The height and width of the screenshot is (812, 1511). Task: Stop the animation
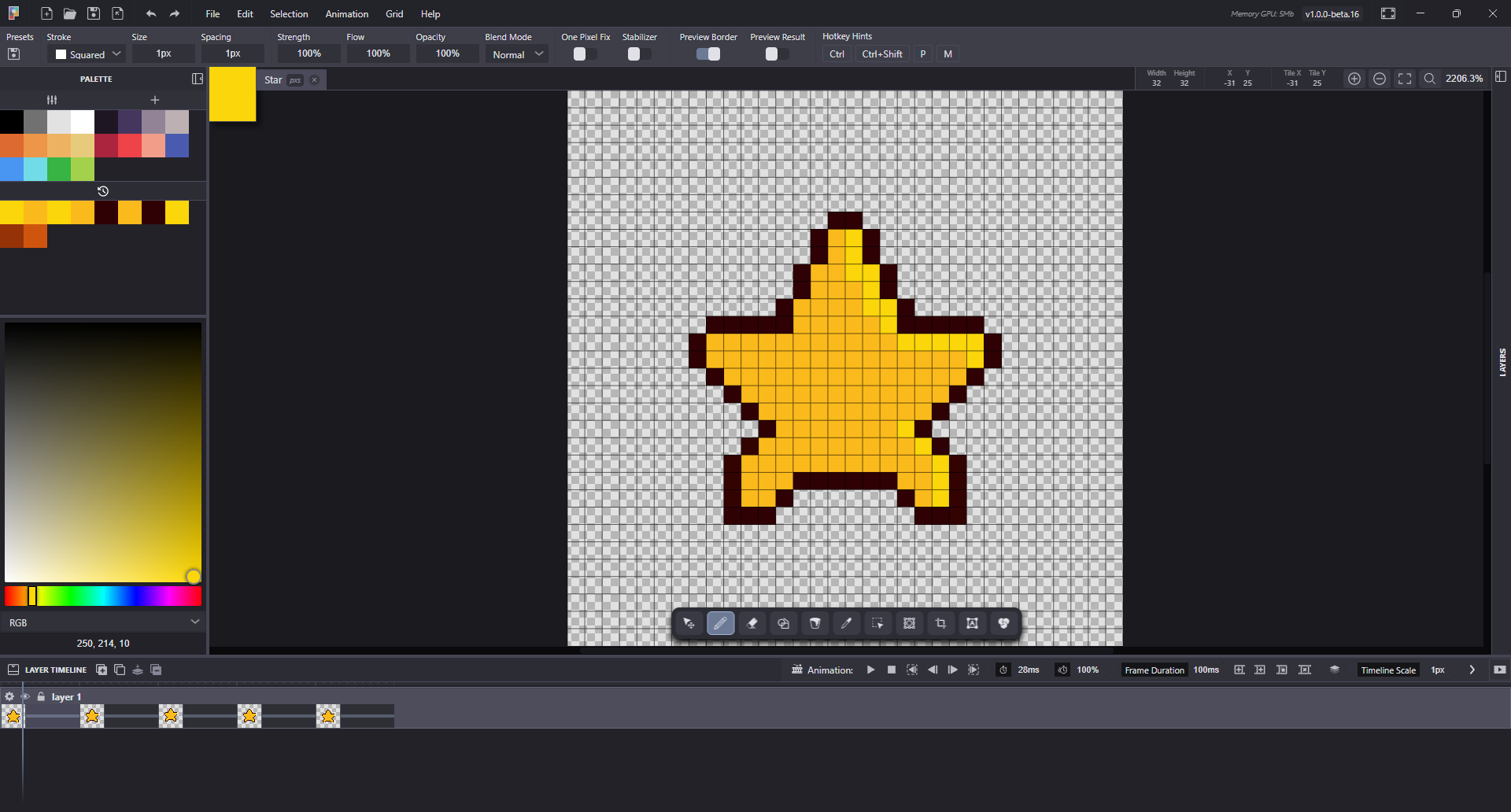tap(891, 670)
